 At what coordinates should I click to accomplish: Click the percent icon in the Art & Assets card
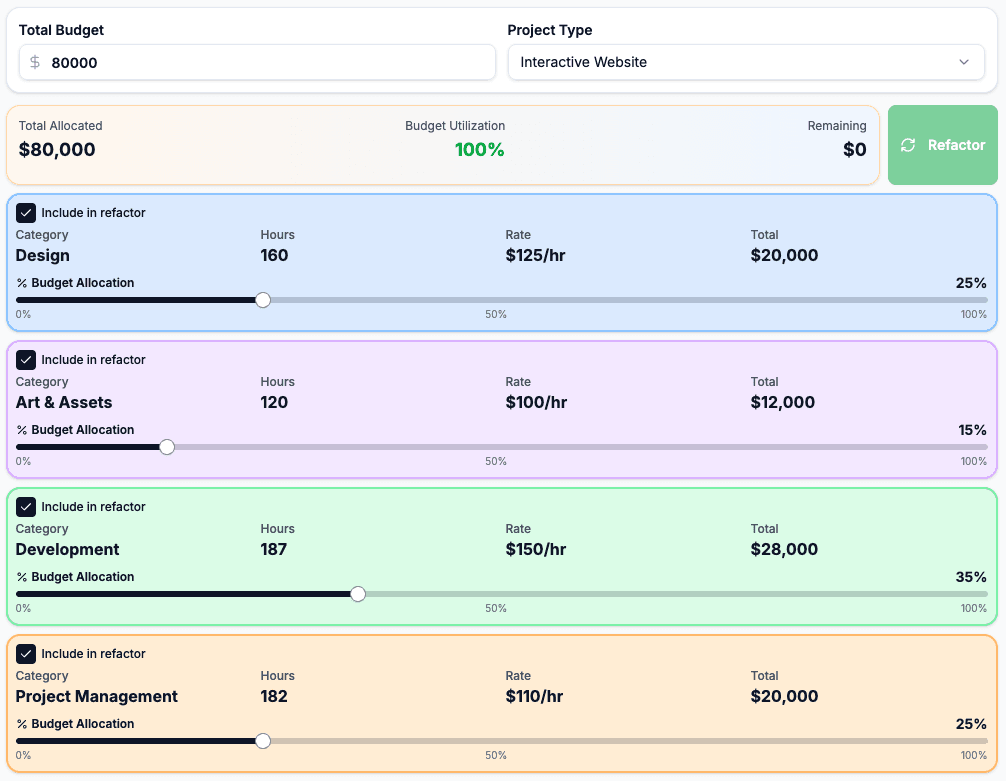[21, 430]
